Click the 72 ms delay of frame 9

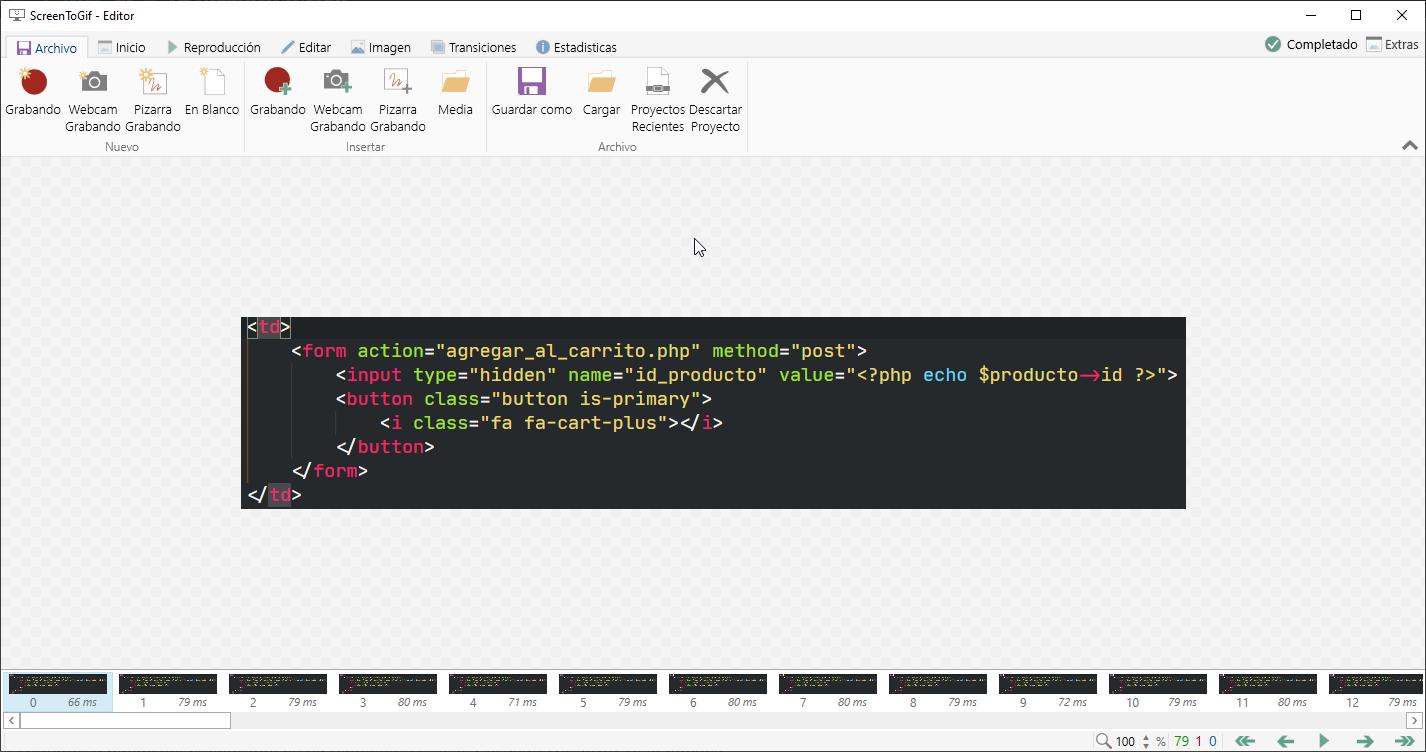[1072, 702]
